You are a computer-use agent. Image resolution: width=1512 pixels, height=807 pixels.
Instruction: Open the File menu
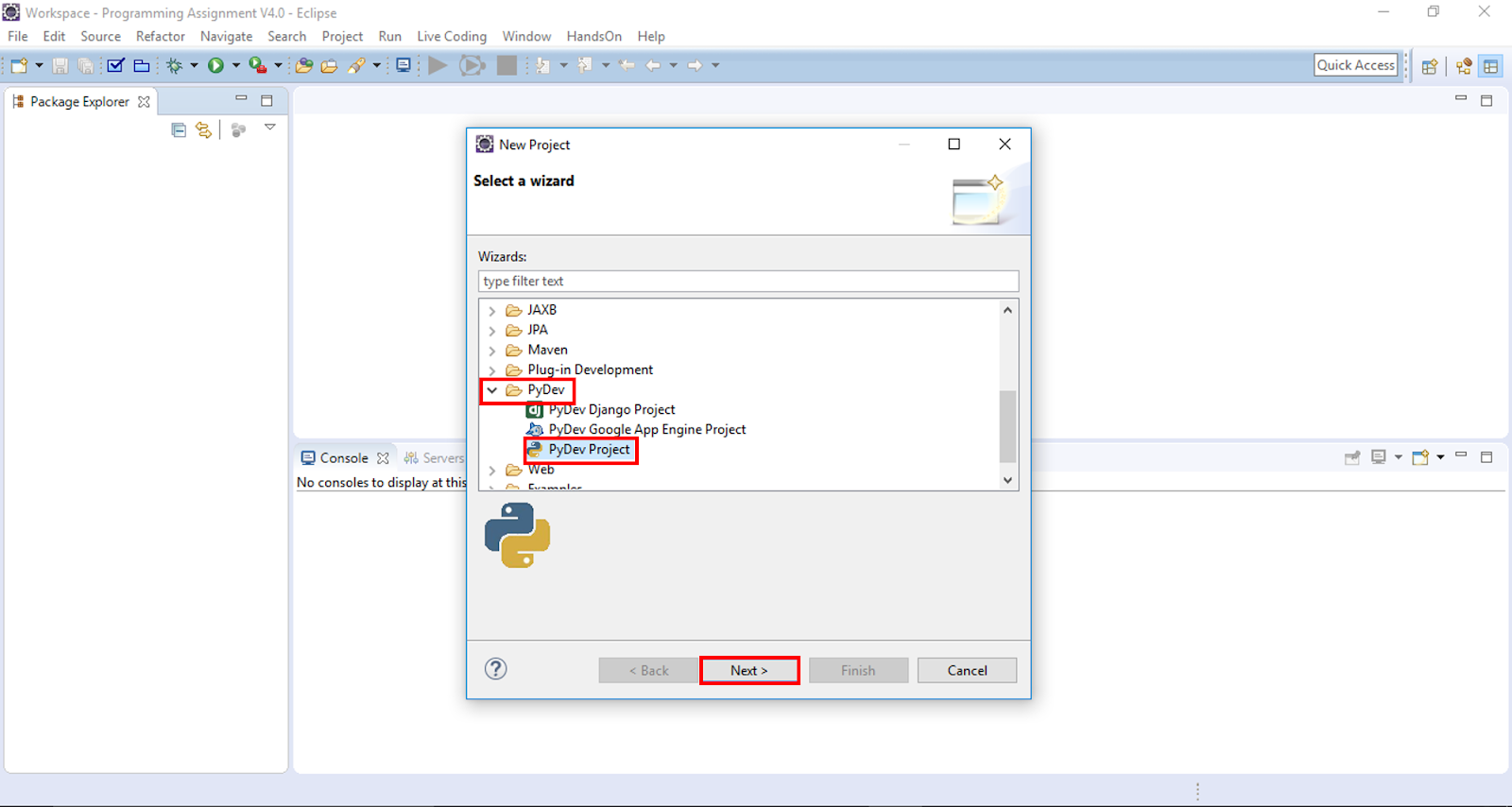click(x=18, y=36)
